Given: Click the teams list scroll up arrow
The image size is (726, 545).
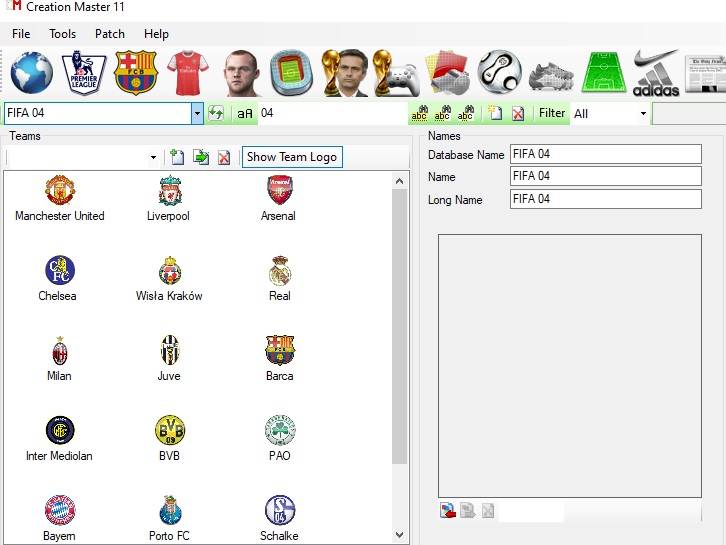Looking at the screenshot, I should click(x=399, y=182).
